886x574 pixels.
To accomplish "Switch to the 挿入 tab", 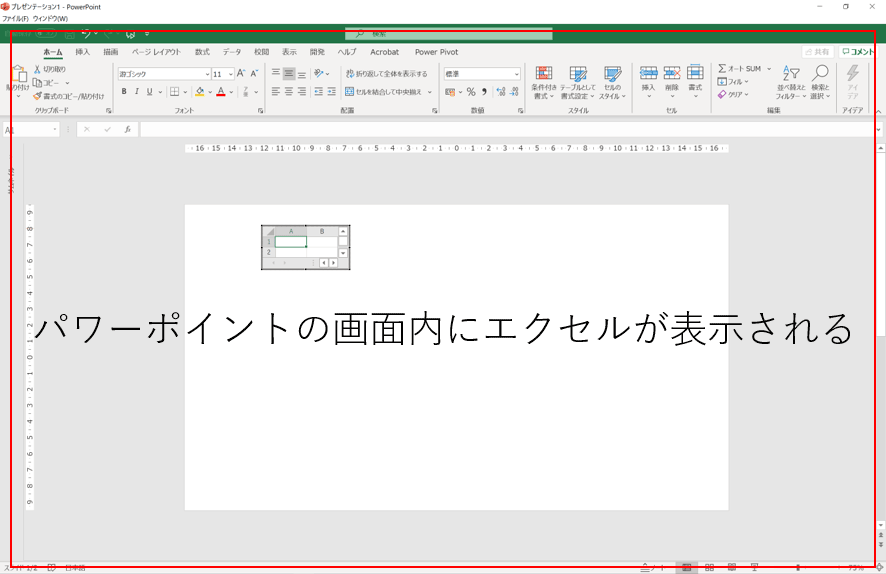I will 82,52.
